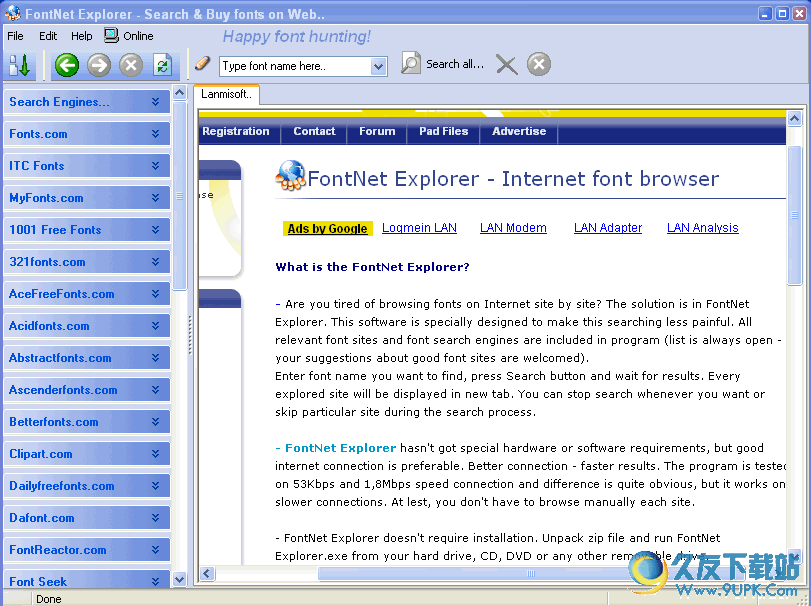This screenshot has height=606, width=811.
Task: Click the sidebar vertical scrollbar thumb
Action: 179,196
